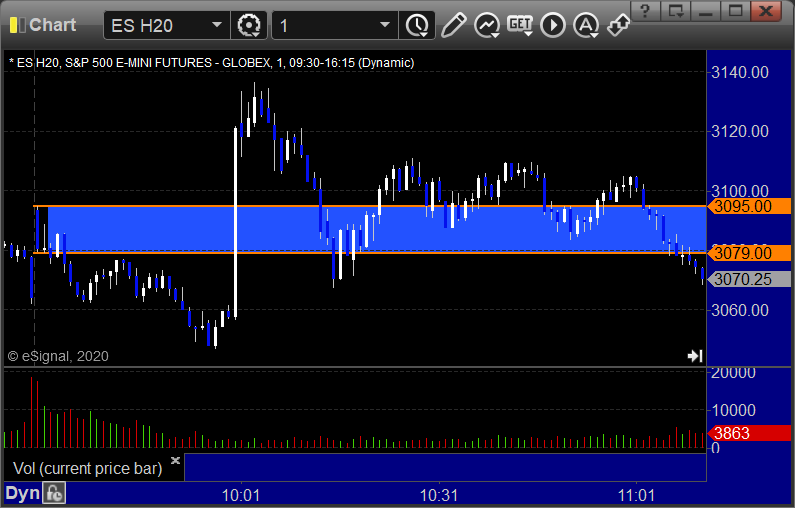Click the 10000 volume axis label
795x508 pixels.
pos(733,411)
